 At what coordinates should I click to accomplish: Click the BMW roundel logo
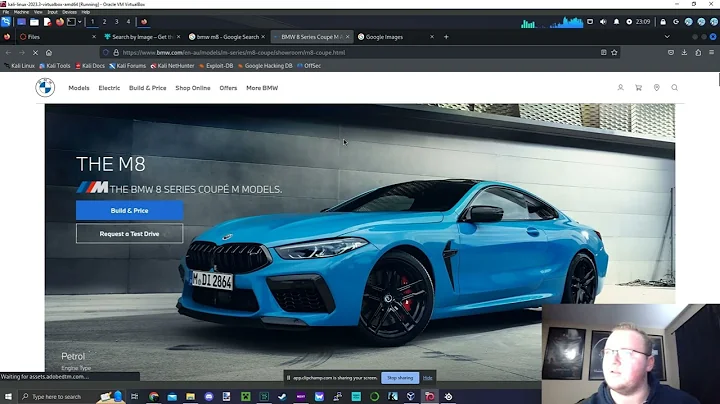click(x=45, y=87)
